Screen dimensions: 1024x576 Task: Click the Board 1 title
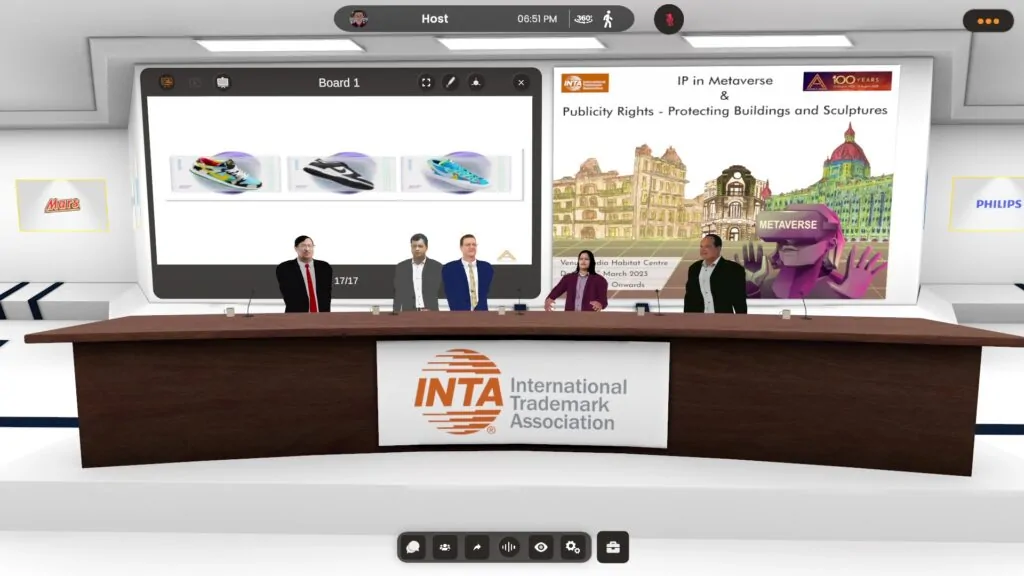coord(339,83)
